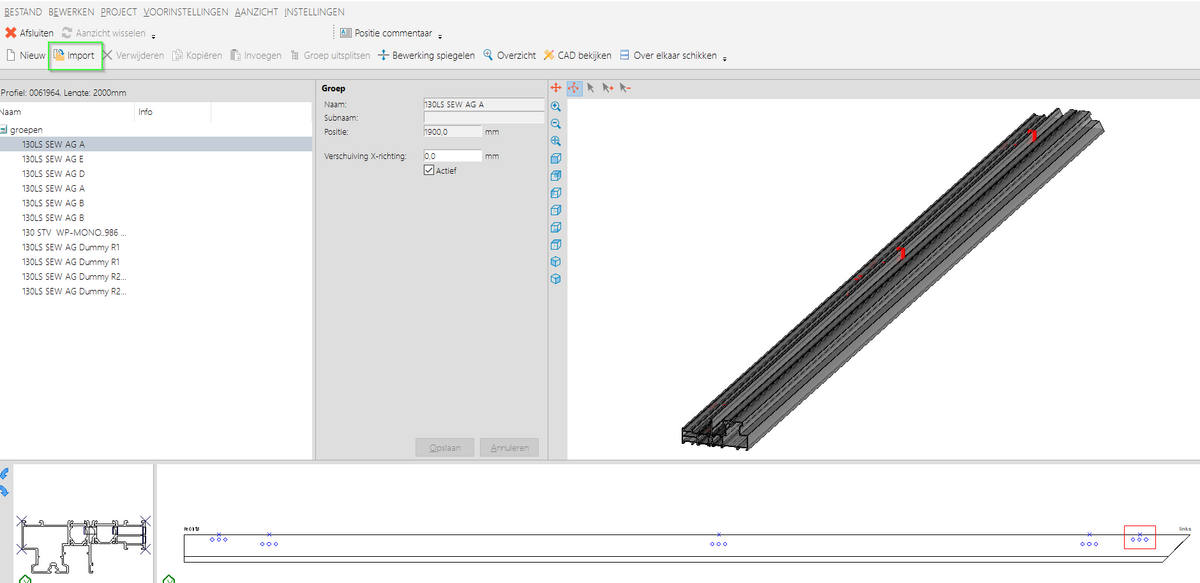Expand overflow arrow after Over elkaar schikken
The width and height of the screenshot is (1200, 583).
click(x=725, y=58)
